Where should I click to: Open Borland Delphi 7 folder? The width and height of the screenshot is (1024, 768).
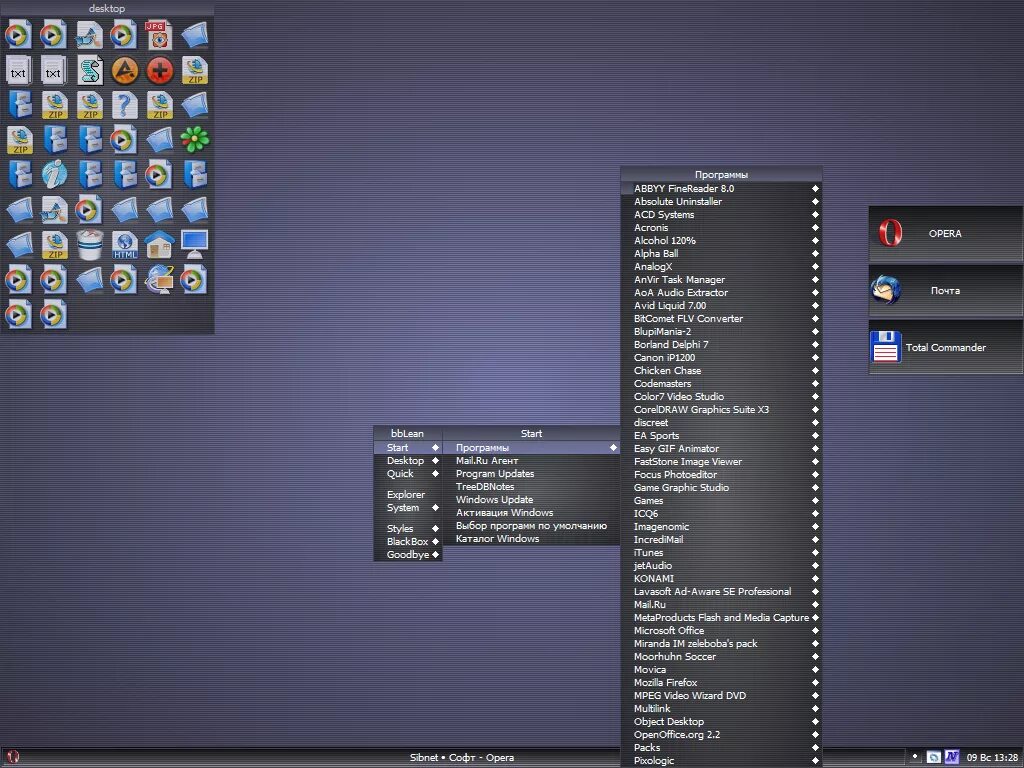[x=721, y=345]
